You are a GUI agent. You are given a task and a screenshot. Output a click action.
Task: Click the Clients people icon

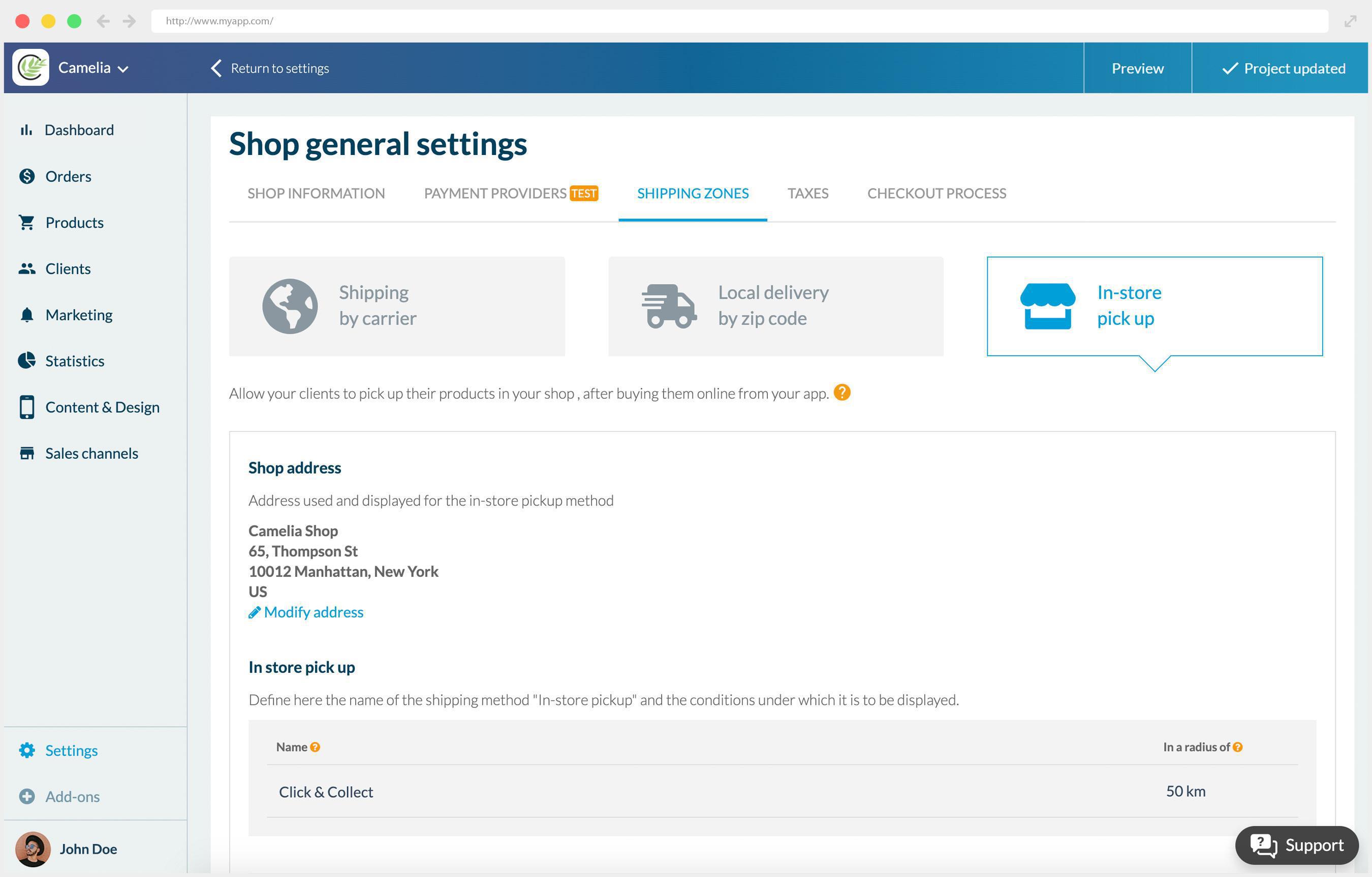click(x=27, y=268)
